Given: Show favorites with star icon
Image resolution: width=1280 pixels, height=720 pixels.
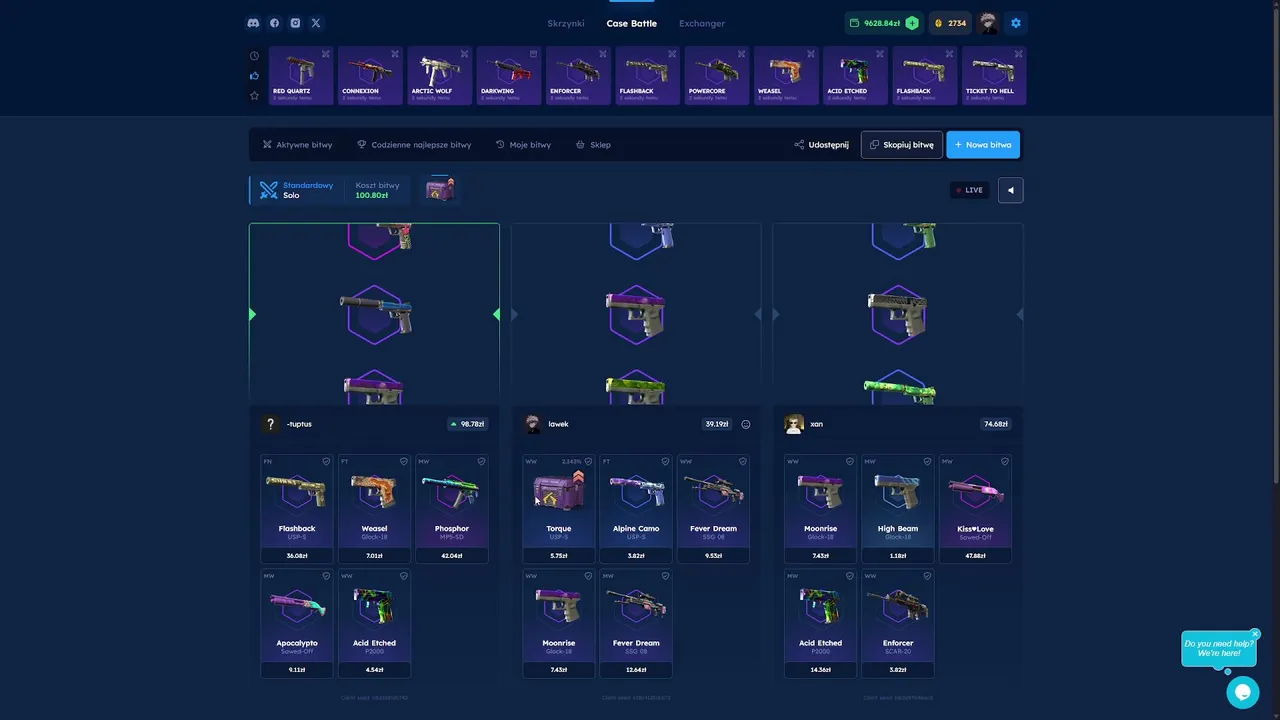Looking at the screenshot, I should pos(254,96).
